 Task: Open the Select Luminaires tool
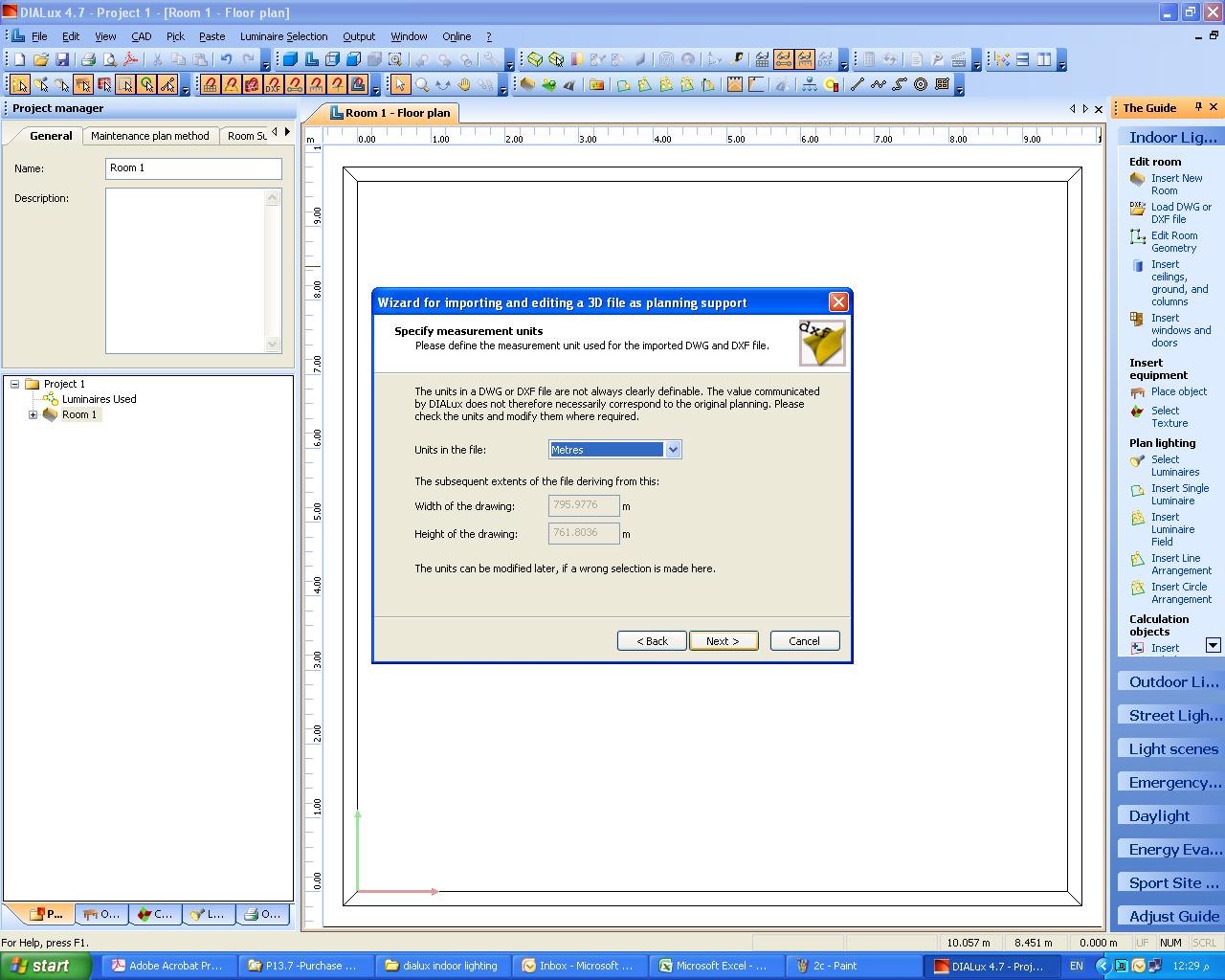(x=1169, y=465)
